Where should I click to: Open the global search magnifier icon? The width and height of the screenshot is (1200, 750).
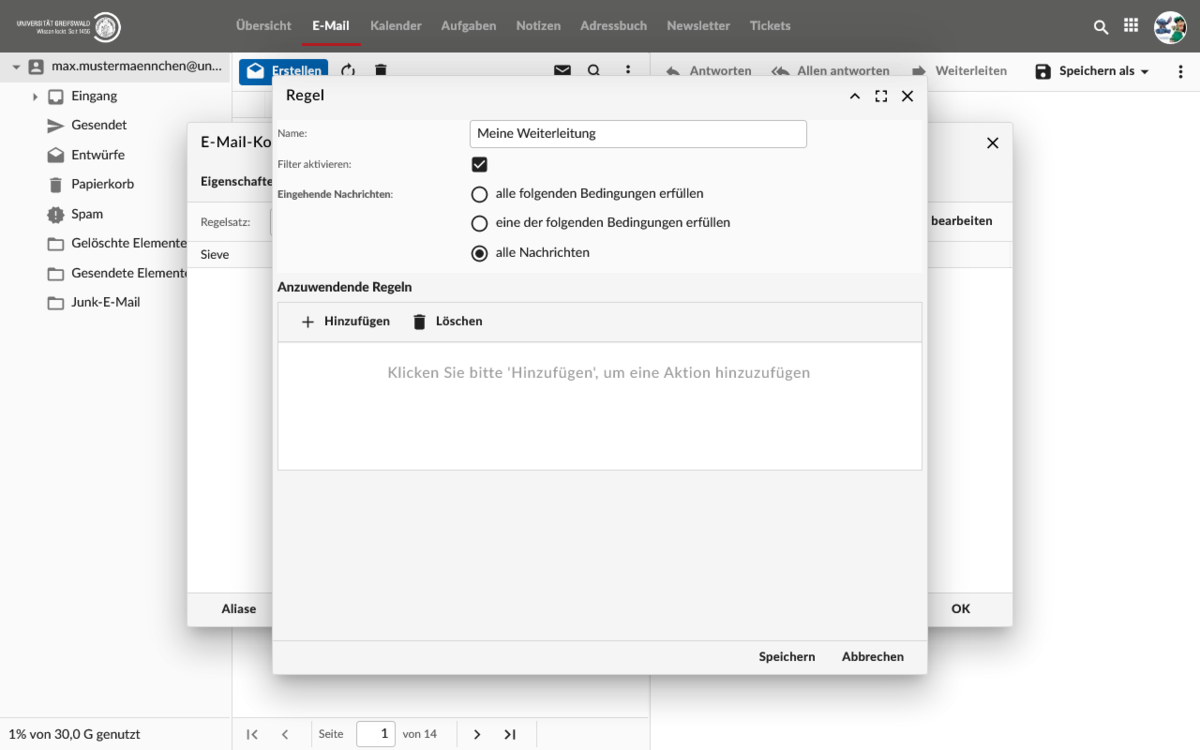(x=1101, y=27)
